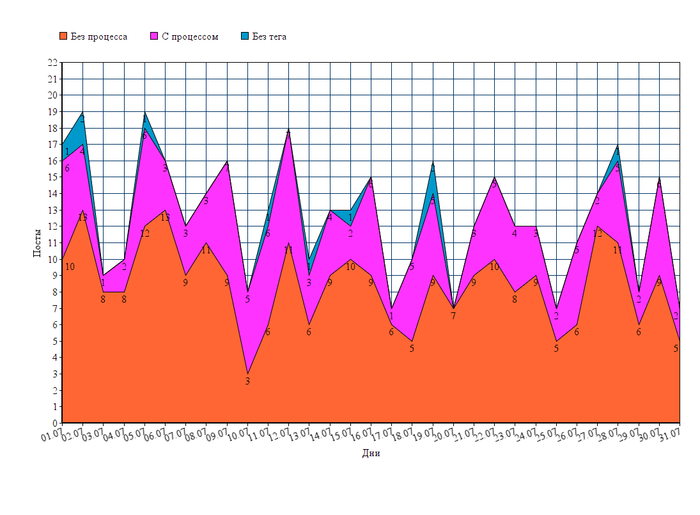Click the orange data label 5 at 31.07
This screenshot has width=700, height=515.
(676, 349)
